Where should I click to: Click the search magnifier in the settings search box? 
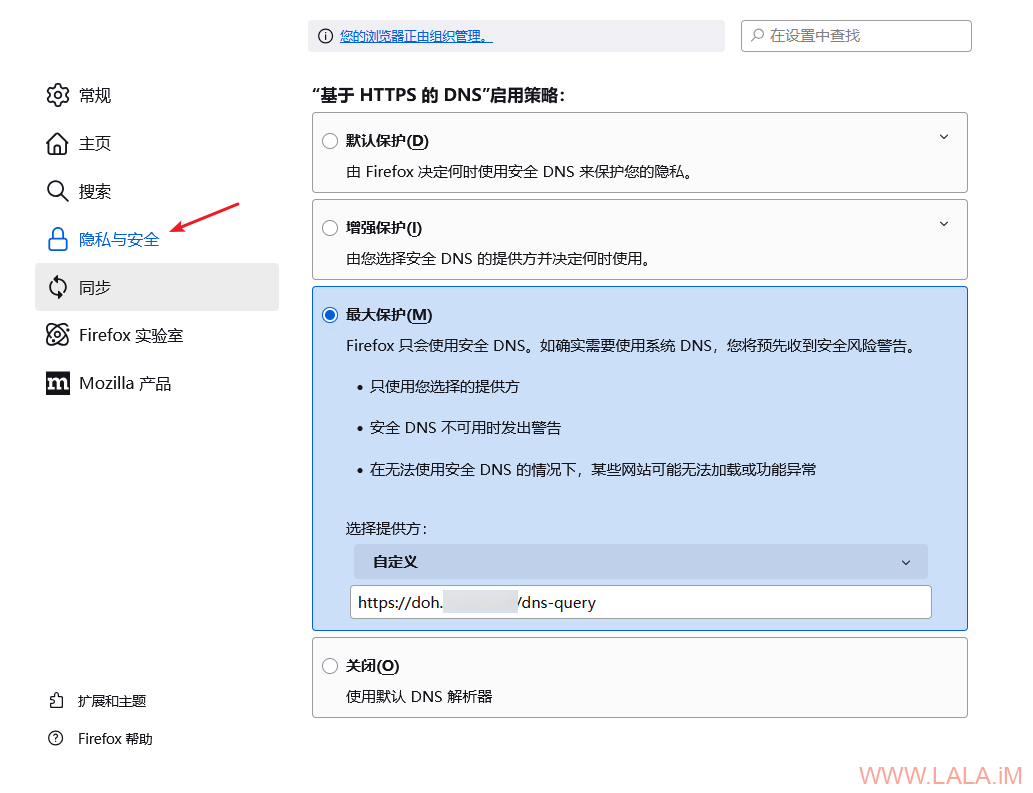758,36
